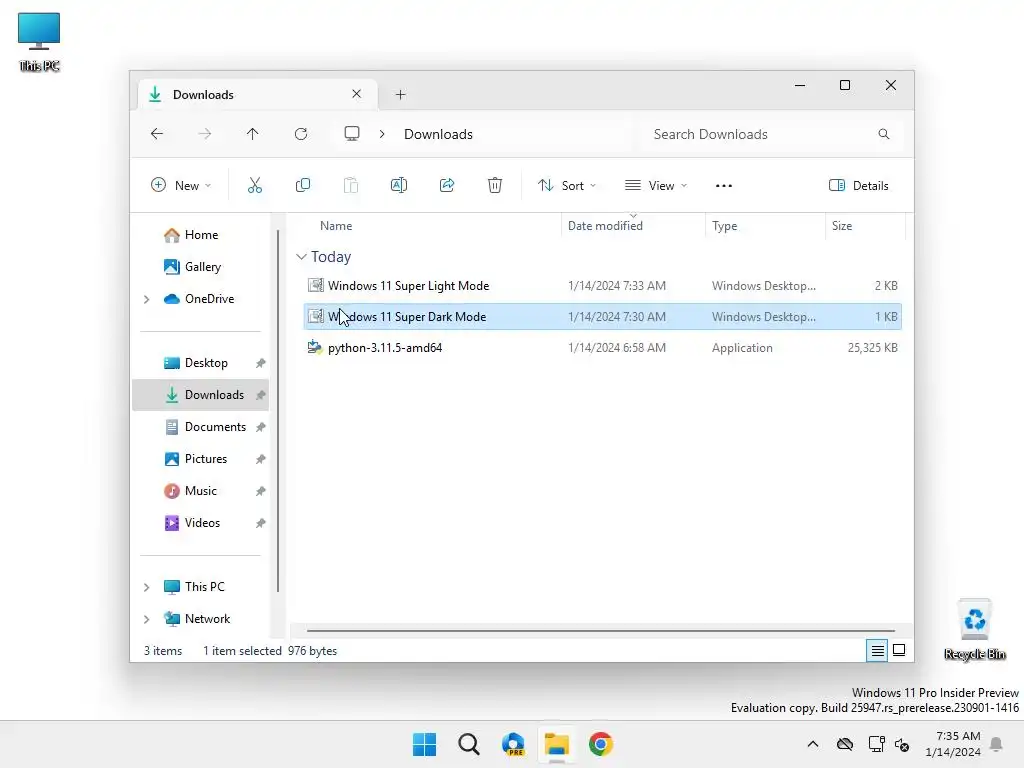Click the Copy icon in toolbar
This screenshot has width=1024, height=768.
[302, 185]
